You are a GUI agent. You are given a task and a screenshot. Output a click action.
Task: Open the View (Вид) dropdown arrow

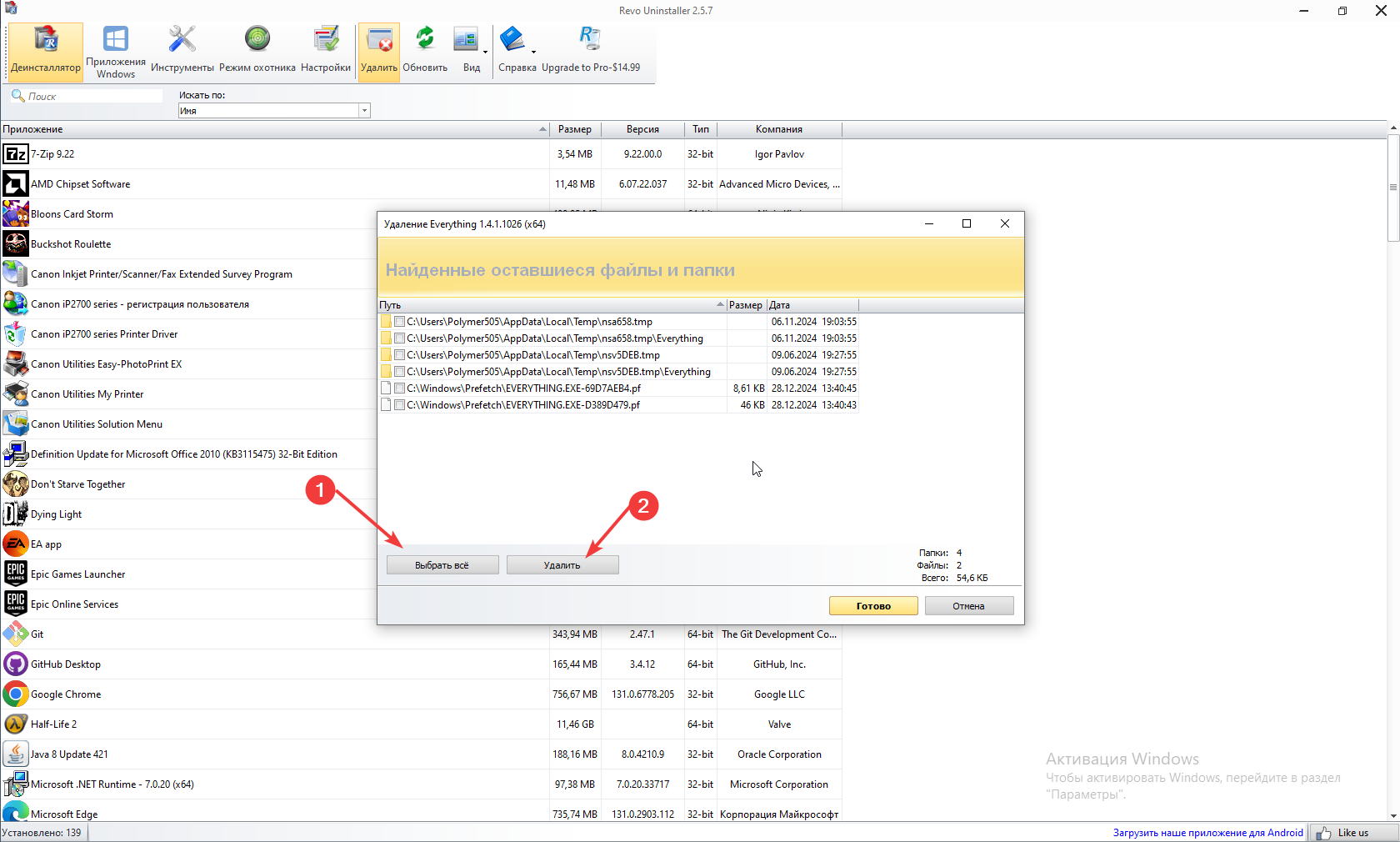[485, 52]
